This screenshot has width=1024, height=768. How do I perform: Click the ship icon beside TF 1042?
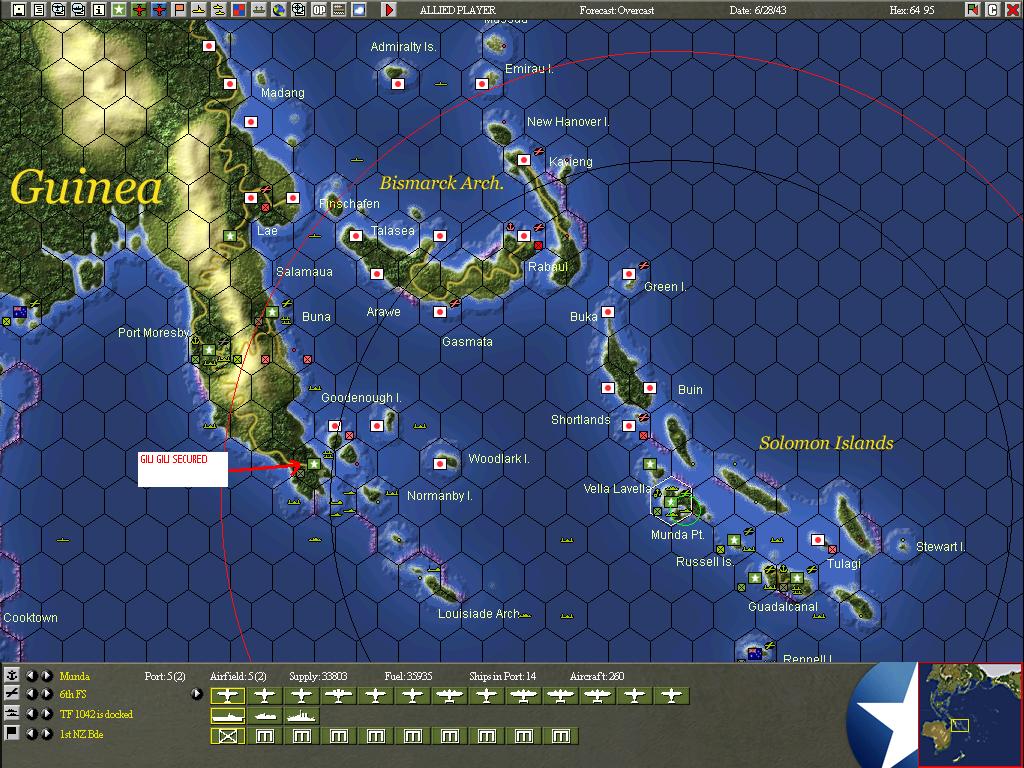tap(12, 713)
